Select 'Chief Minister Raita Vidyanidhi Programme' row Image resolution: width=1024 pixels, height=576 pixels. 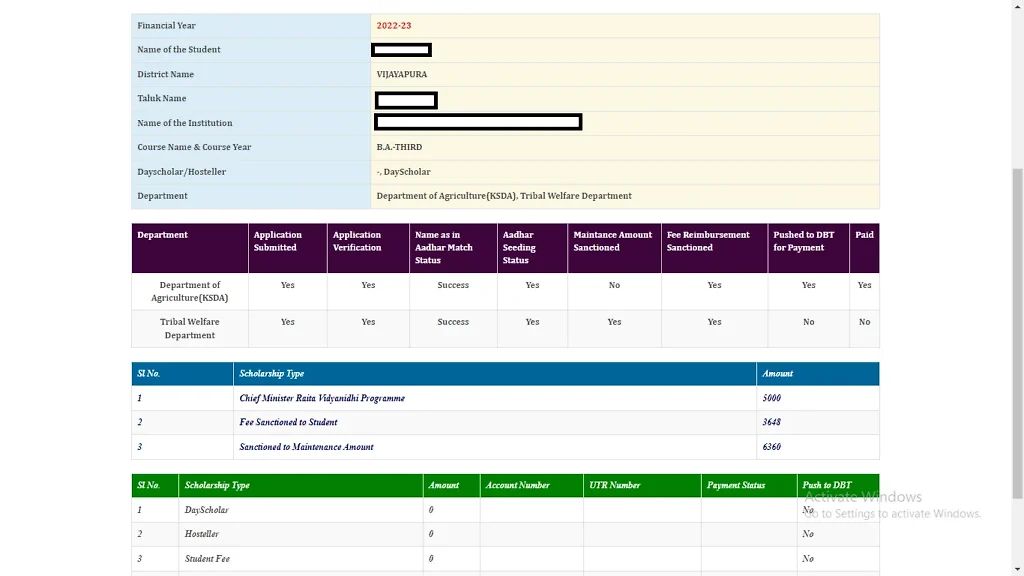[x=505, y=398]
